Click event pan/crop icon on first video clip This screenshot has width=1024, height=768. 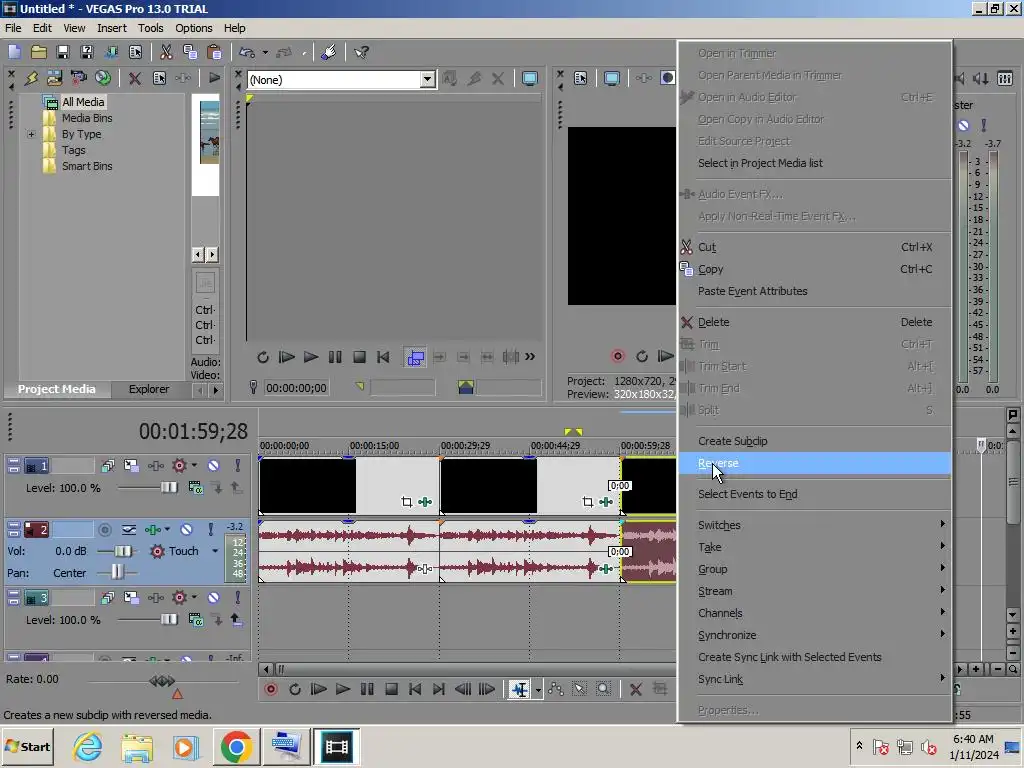coord(406,502)
